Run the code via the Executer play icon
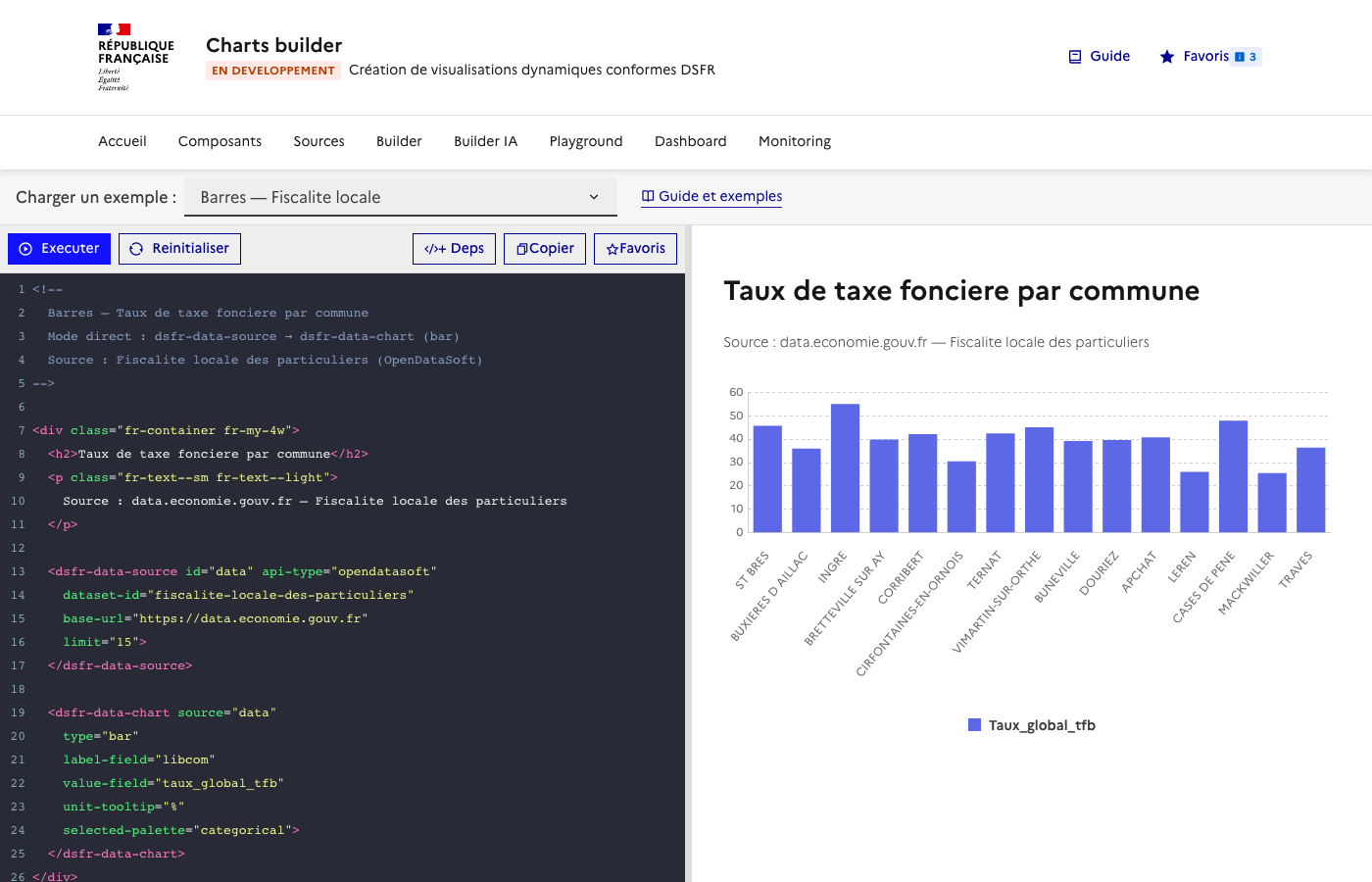The image size is (1372, 882). click(24, 248)
